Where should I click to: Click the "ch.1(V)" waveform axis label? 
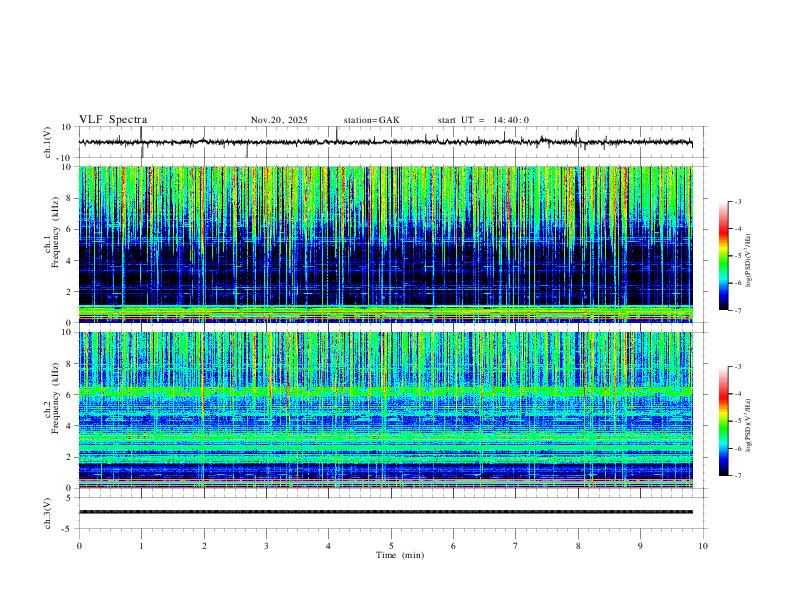point(48,142)
